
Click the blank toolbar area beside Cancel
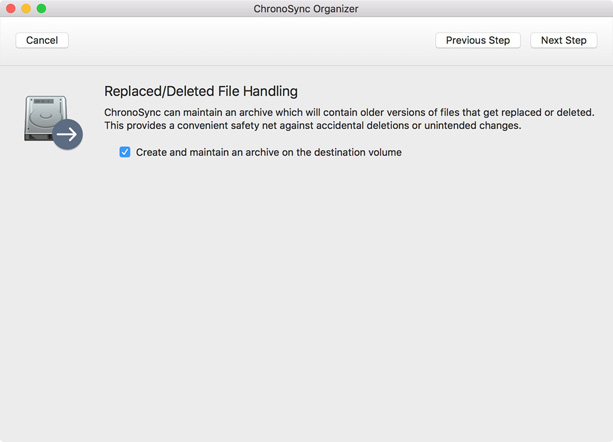[x=250, y=40]
